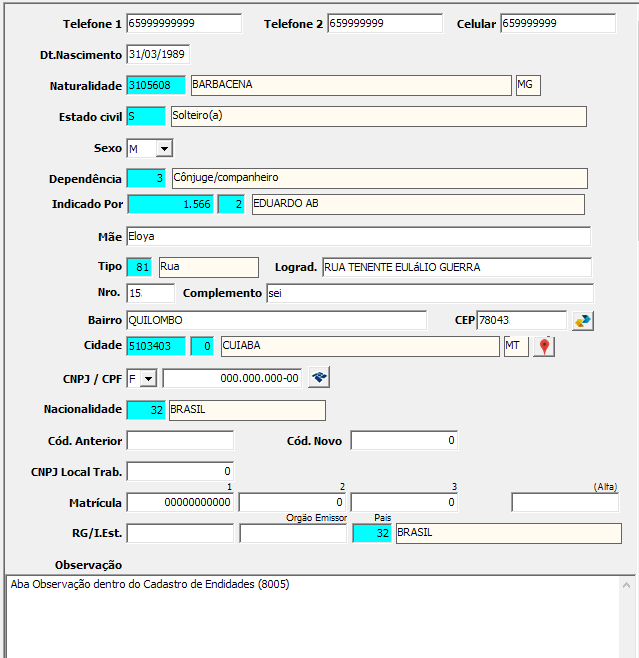639x658 pixels.
Task: Click the Dependência code field
Action: 146,178
